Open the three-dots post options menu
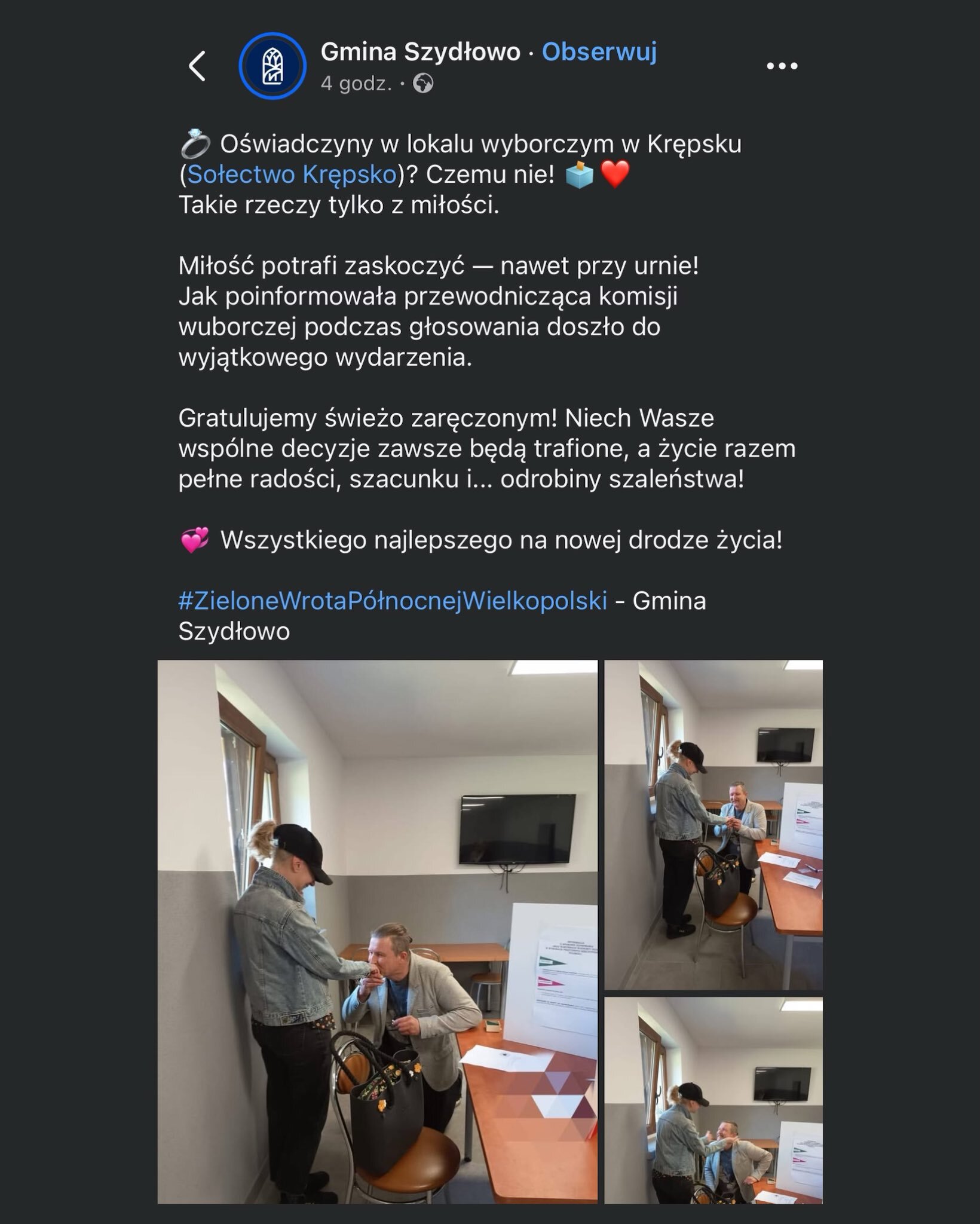 [x=782, y=66]
